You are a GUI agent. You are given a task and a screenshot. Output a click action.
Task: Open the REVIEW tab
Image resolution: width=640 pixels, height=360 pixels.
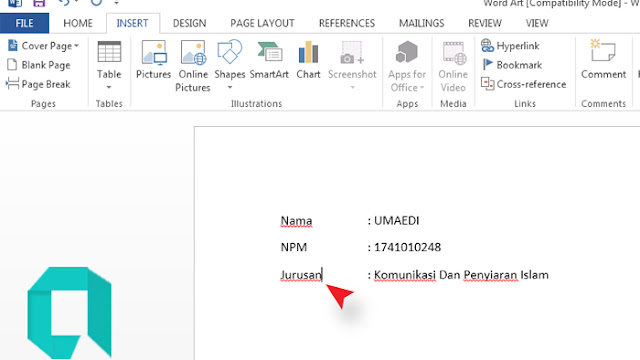pyautogui.click(x=485, y=23)
